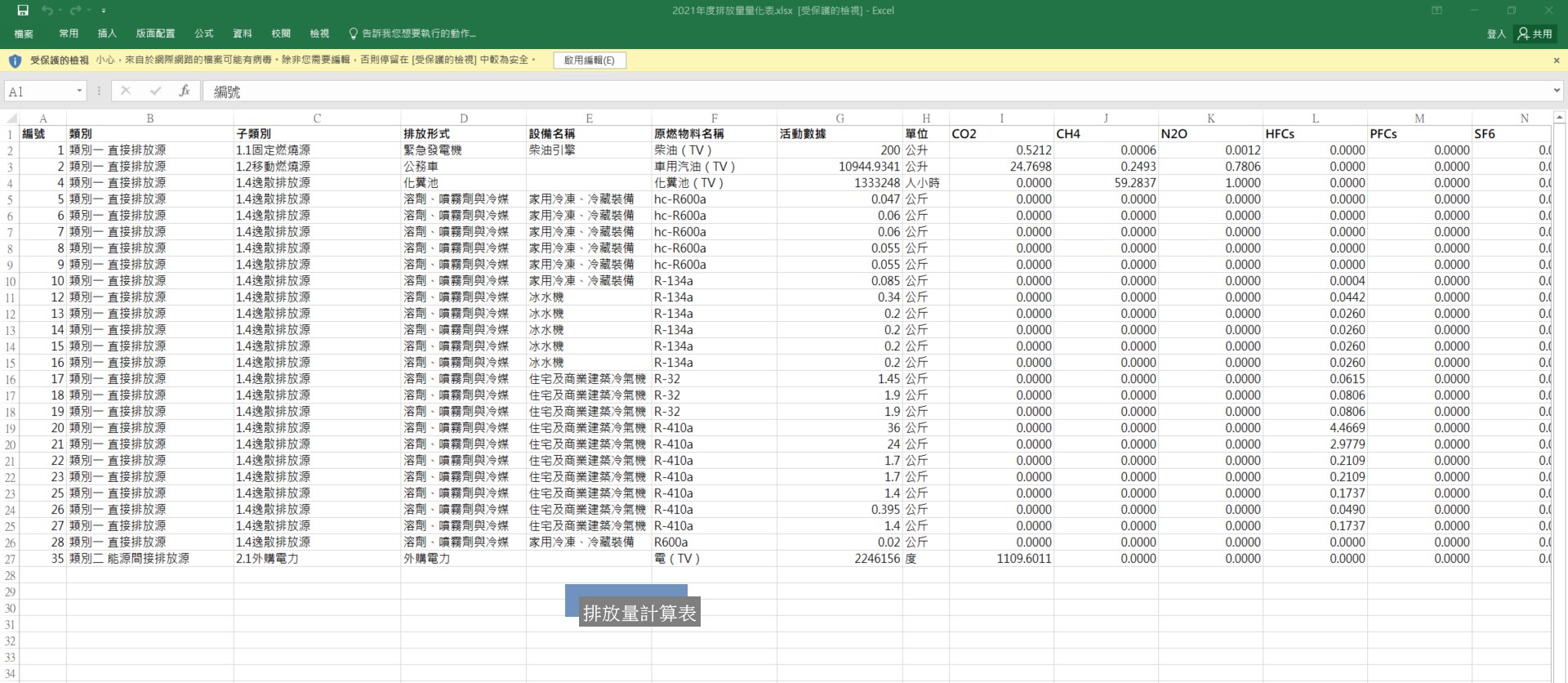The image size is (1568, 683).
Task: Open the Customize Quick Access Toolbar dropdown
Action: pyautogui.click(x=104, y=11)
